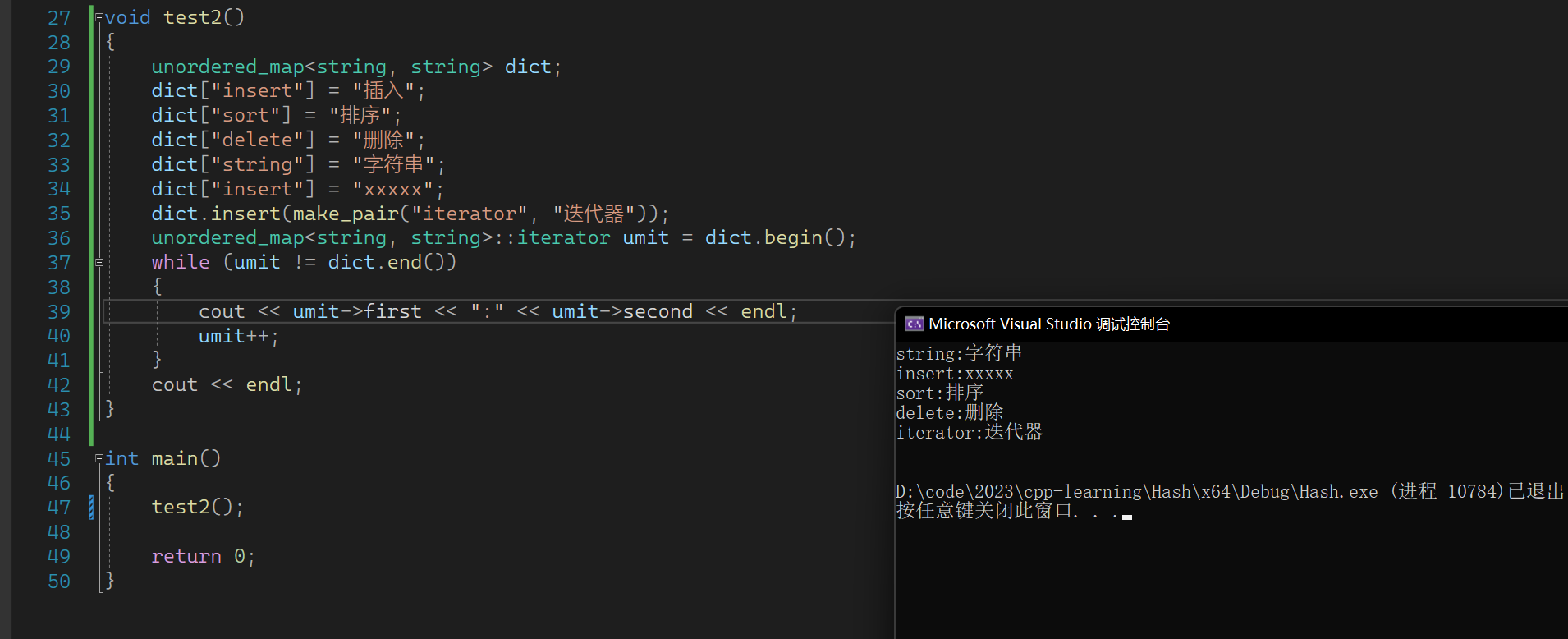Click line number 27 in the gutter
Screen dimensions: 1568x639
pyautogui.click(x=59, y=18)
